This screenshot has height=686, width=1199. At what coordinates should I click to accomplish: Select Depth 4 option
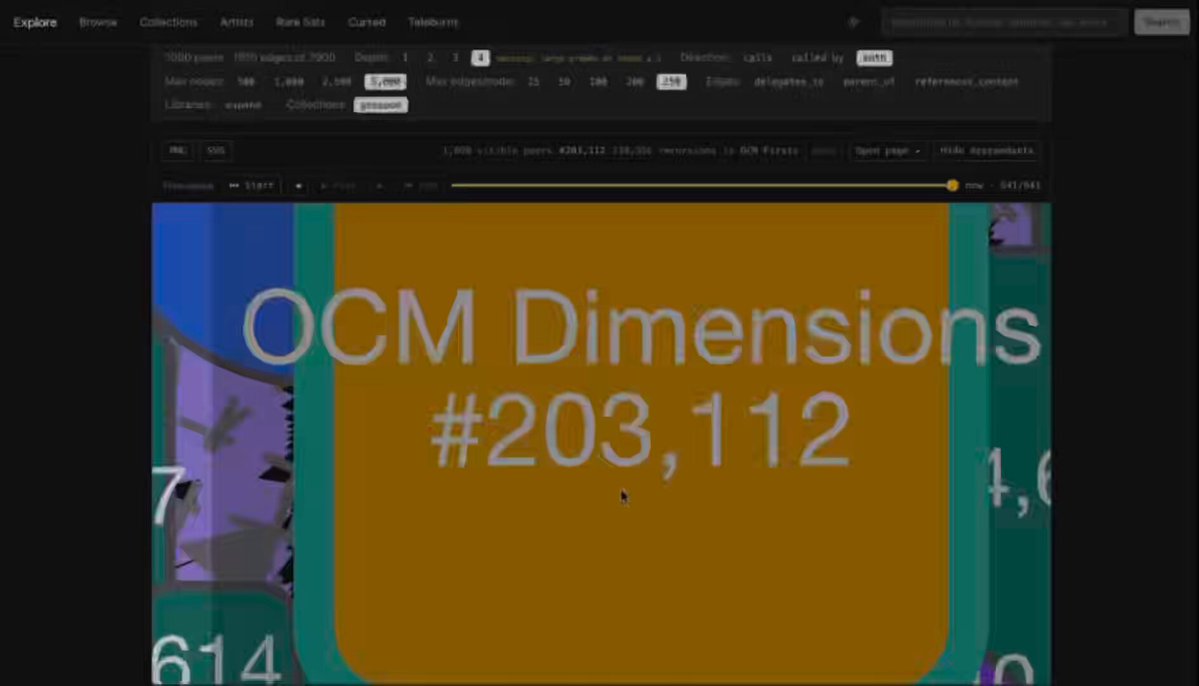(480, 58)
